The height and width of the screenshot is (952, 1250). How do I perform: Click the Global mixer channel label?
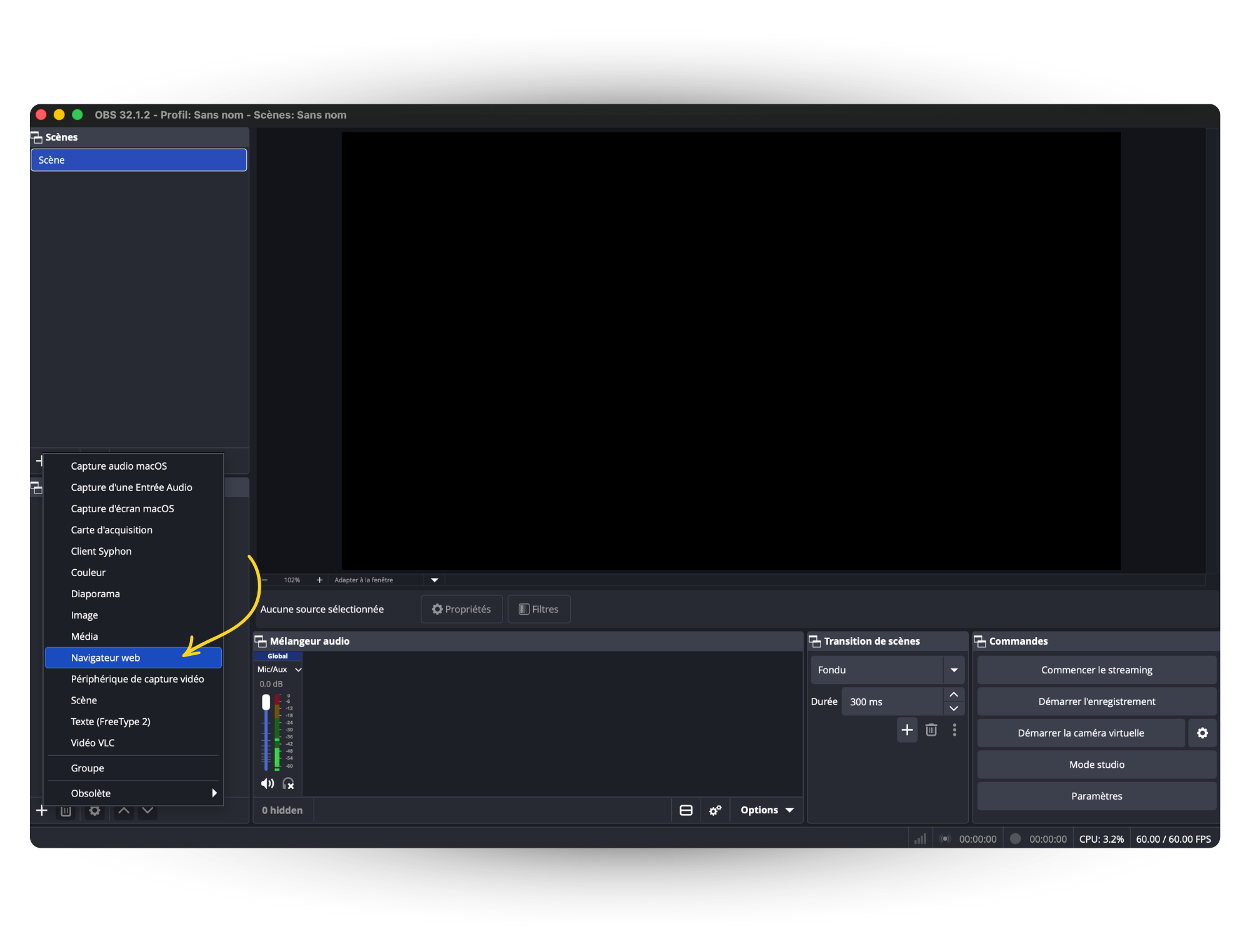pyautogui.click(x=277, y=656)
